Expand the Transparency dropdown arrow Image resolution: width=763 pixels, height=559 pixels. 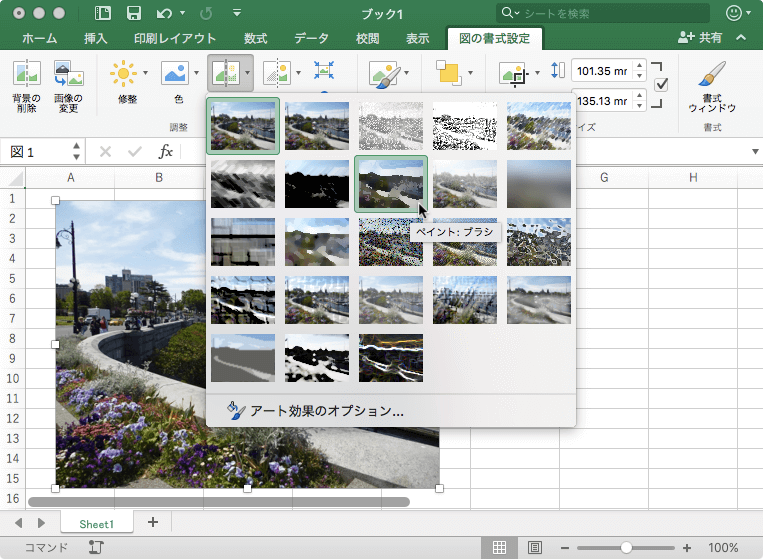click(298, 73)
